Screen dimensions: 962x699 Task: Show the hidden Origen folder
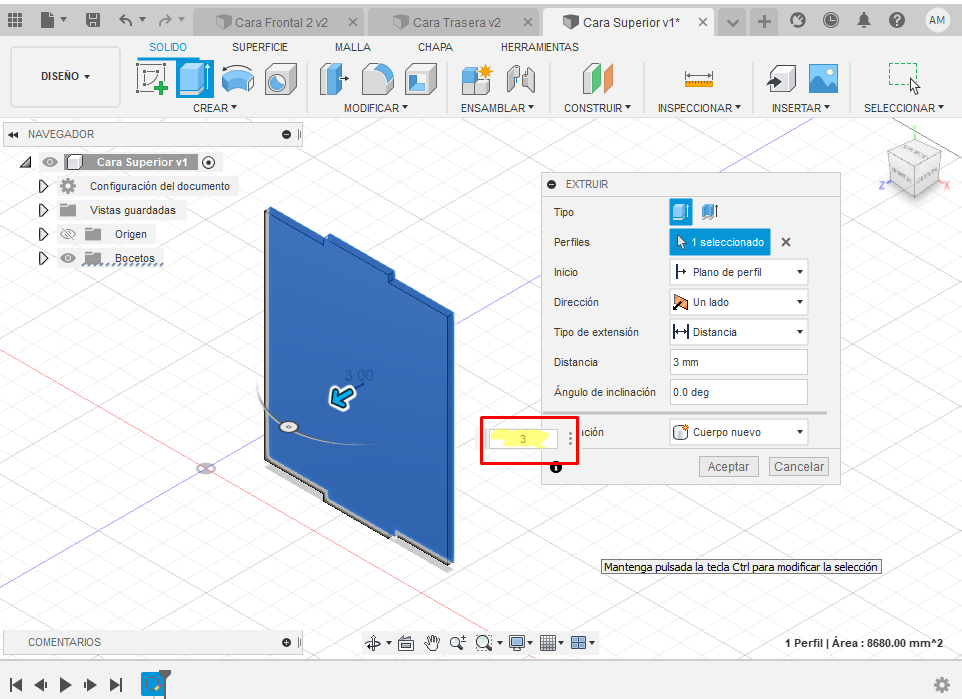tap(68, 234)
